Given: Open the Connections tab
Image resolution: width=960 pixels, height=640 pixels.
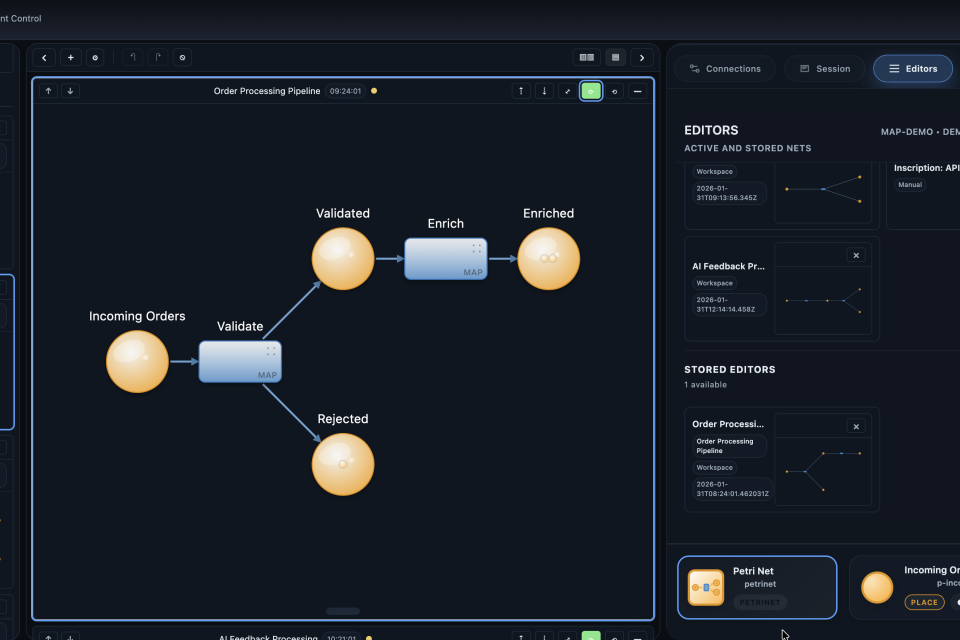Looking at the screenshot, I should 725,69.
